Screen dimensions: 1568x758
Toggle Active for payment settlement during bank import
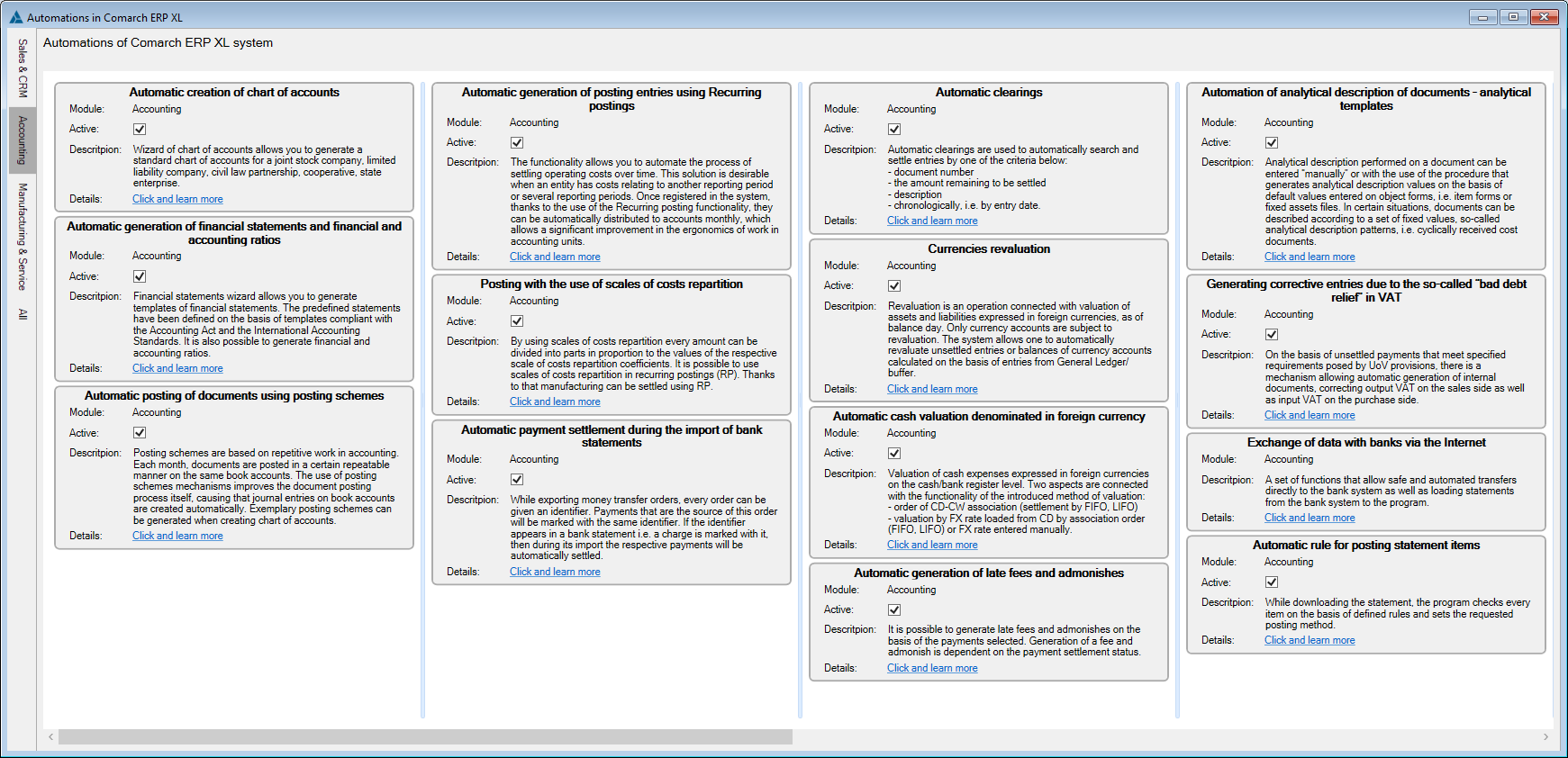517,480
